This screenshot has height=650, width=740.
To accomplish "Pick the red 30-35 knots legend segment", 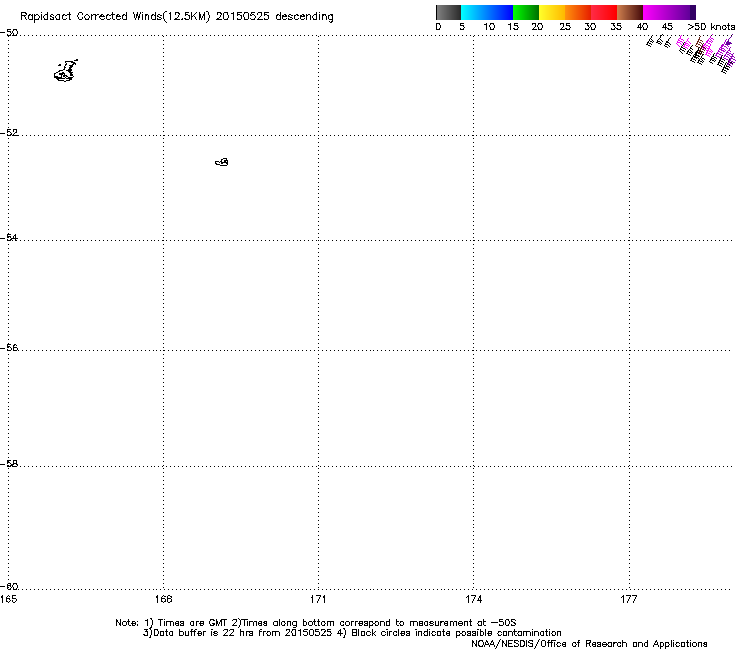I will (604, 12).
